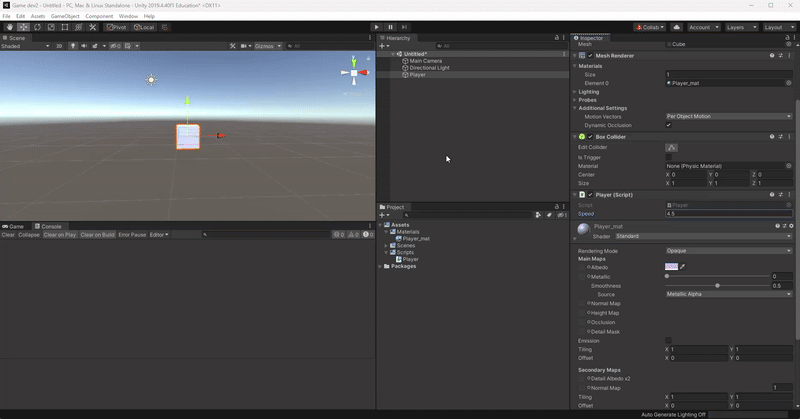Use Albedo eyedropper tool
The height and width of the screenshot is (419, 800).
pos(683,266)
